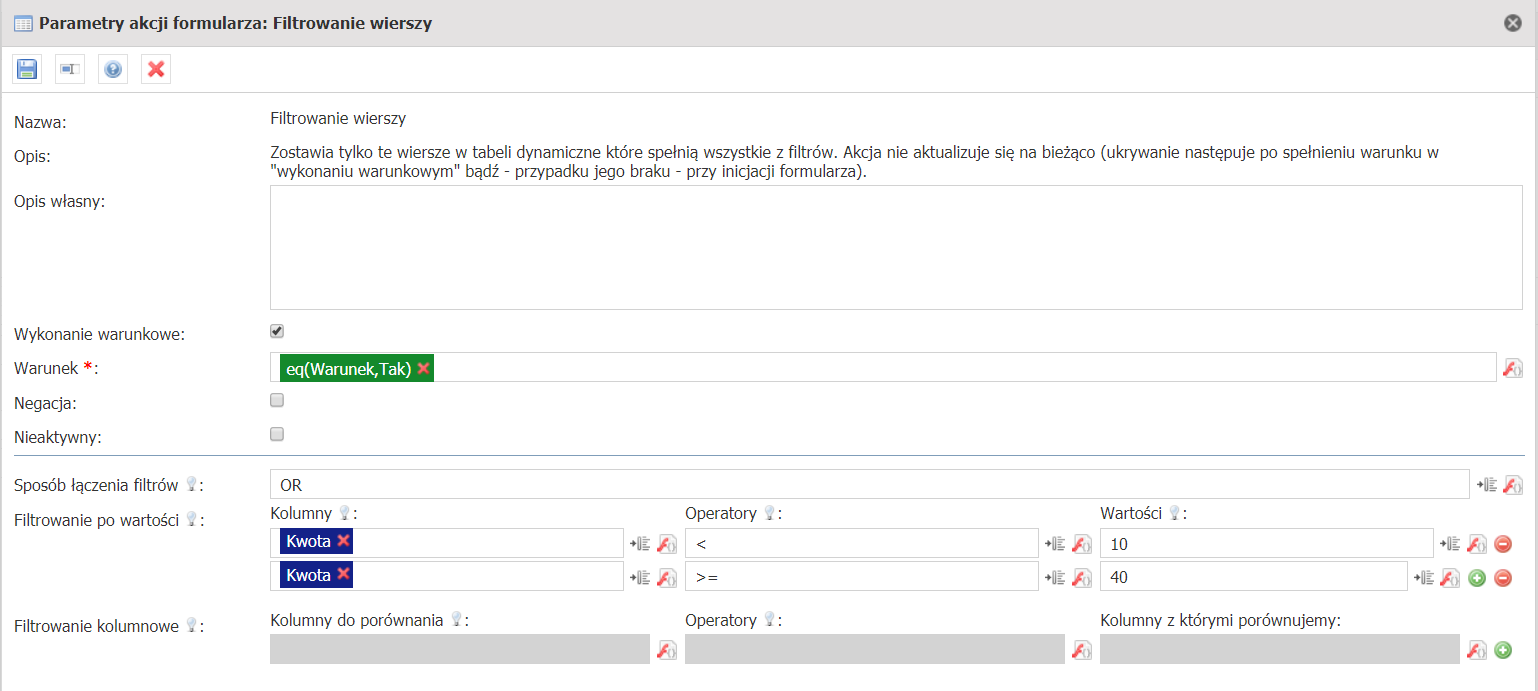Open function editor for the Warunek field

point(1513,368)
